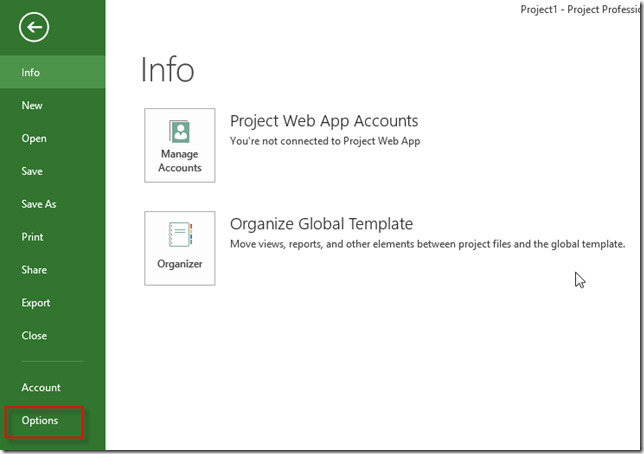The height and width of the screenshot is (454, 644).
Task: Select the Info tab in sidebar
Action: tap(31, 73)
